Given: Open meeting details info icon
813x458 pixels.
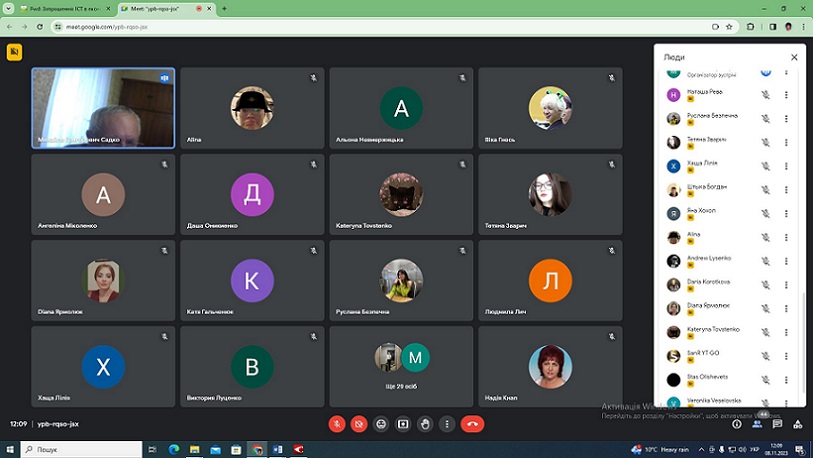Looking at the screenshot, I should coord(736,424).
